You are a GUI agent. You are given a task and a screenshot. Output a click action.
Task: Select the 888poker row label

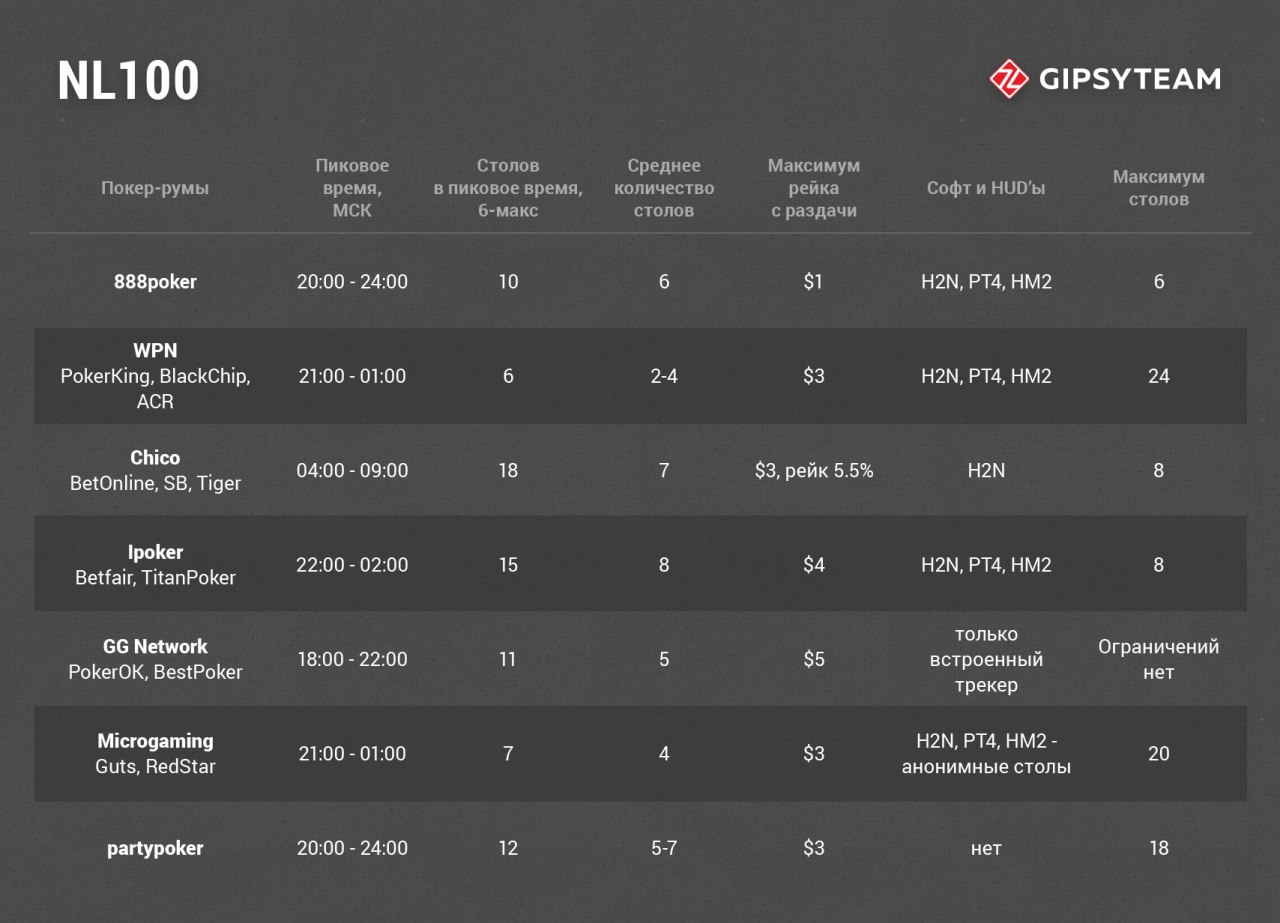[x=155, y=282]
